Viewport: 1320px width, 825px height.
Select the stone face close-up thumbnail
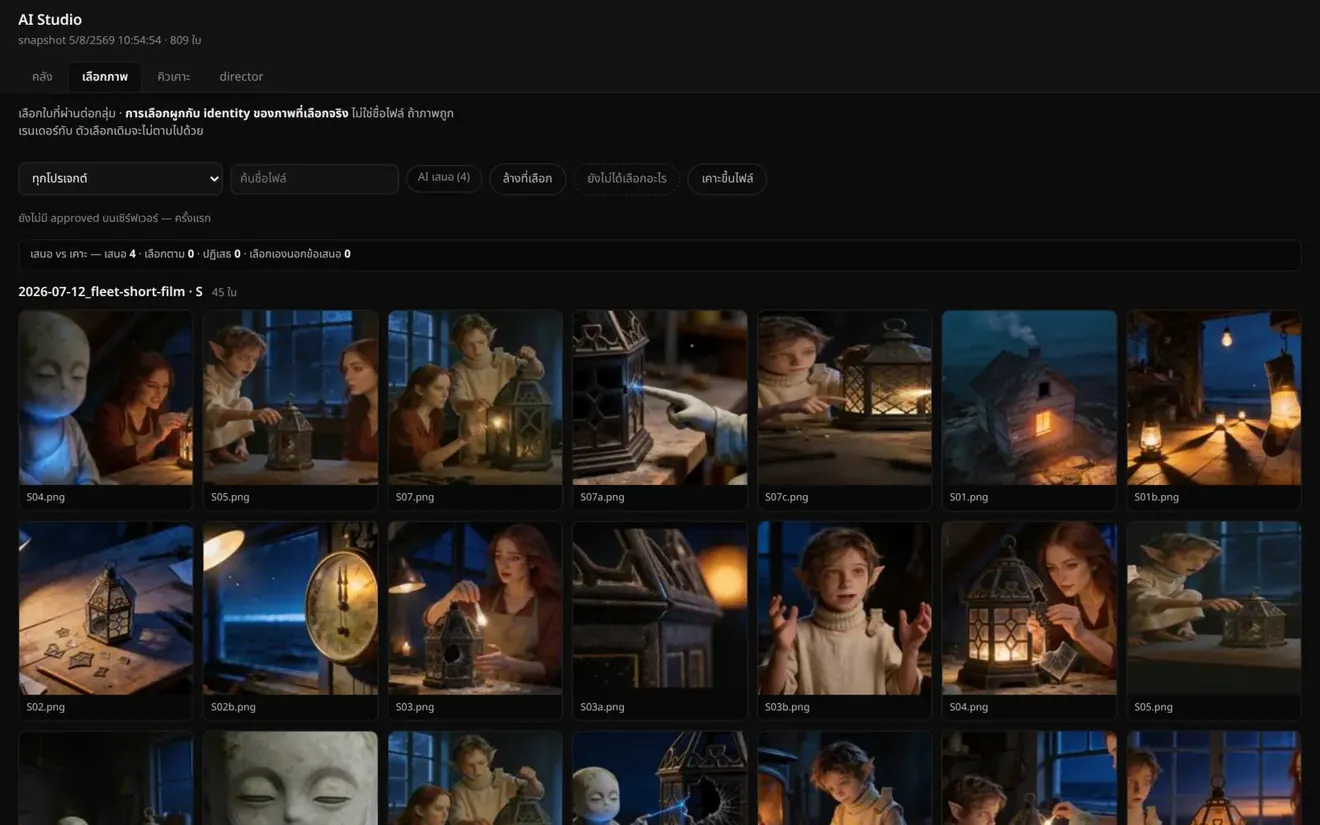[290, 778]
